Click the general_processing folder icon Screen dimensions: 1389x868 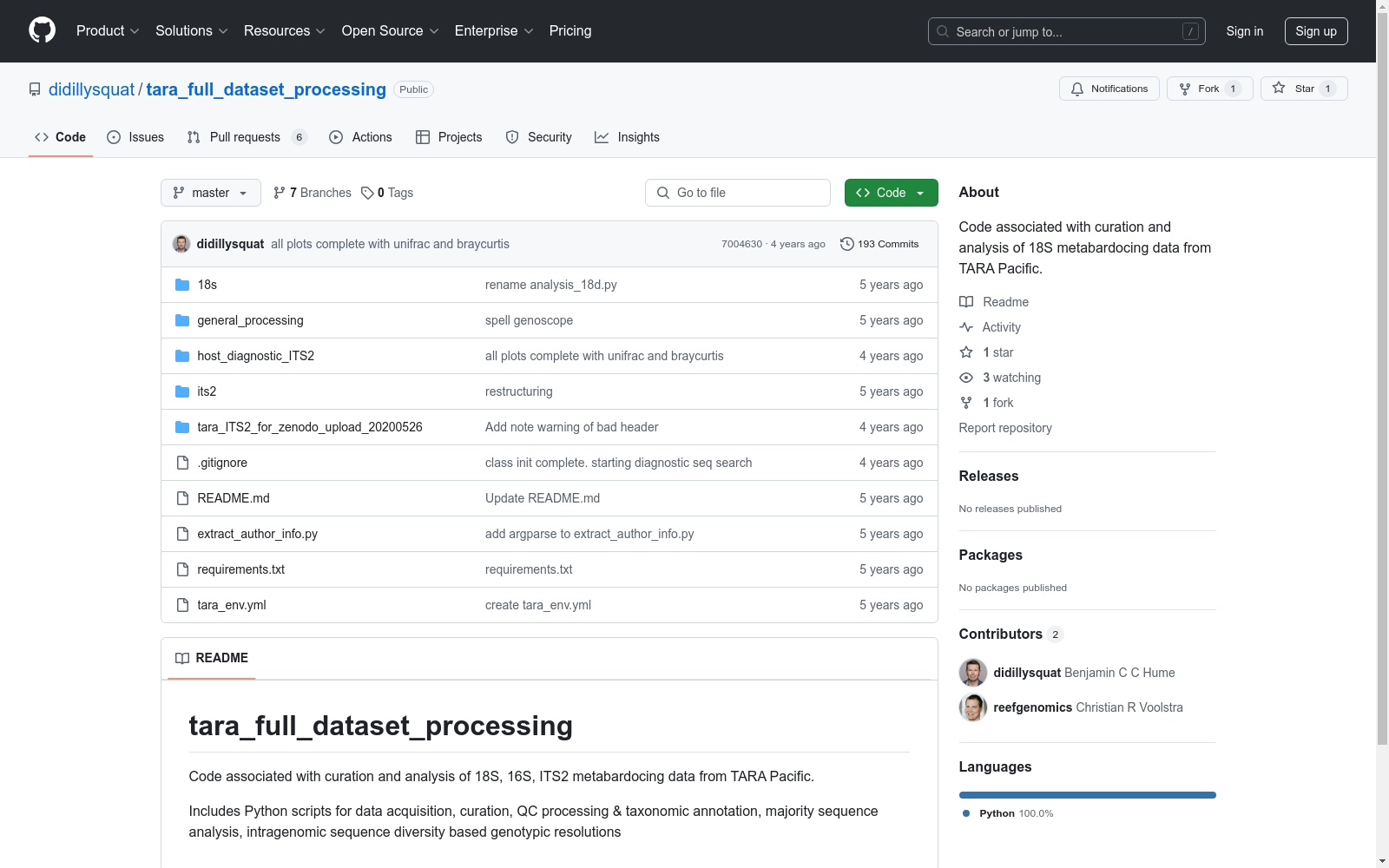coord(182,320)
